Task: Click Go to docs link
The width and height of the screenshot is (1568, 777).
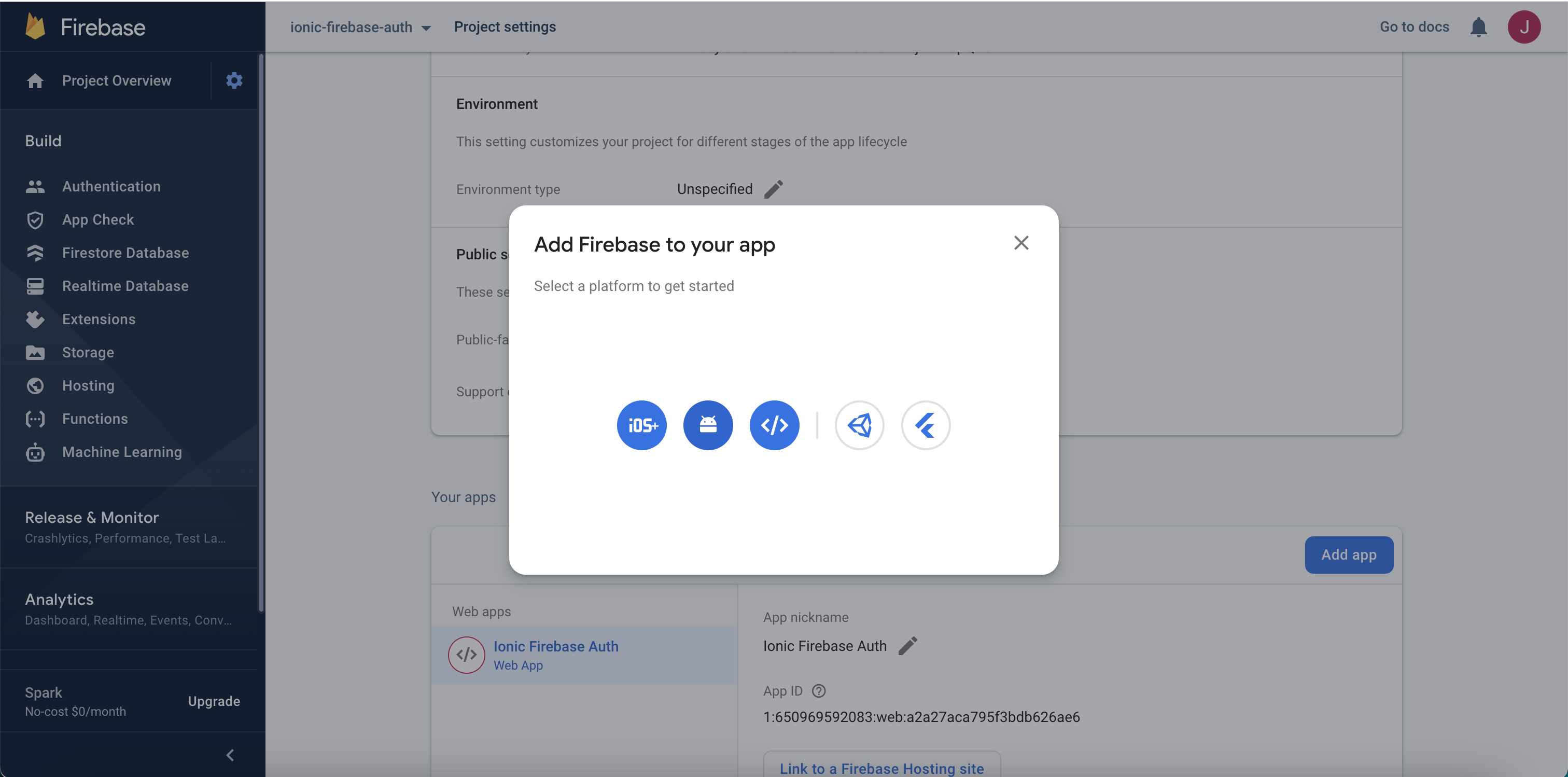Action: [x=1415, y=27]
